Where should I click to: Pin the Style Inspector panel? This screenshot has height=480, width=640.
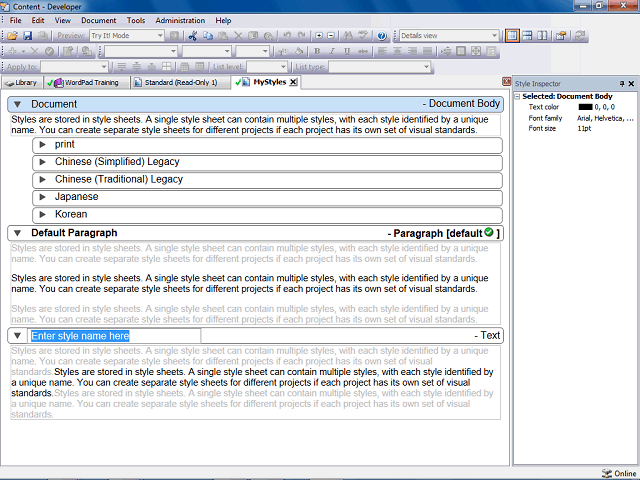[622, 84]
